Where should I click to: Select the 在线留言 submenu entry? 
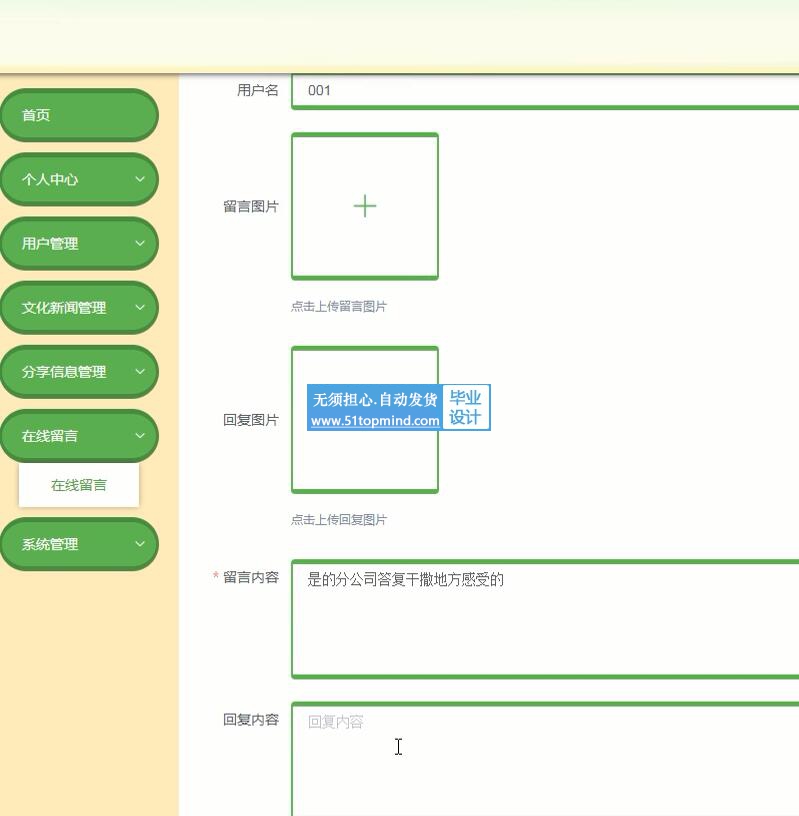(79, 485)
